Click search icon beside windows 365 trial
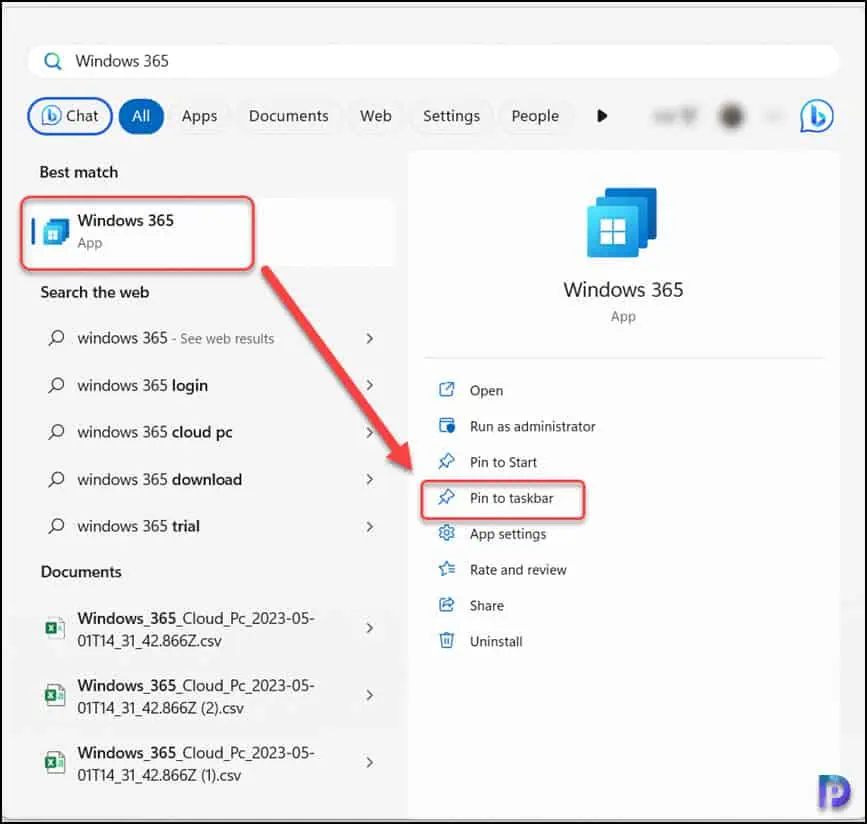The width and height of the screenshot is (867, 824). coord(56,526)
